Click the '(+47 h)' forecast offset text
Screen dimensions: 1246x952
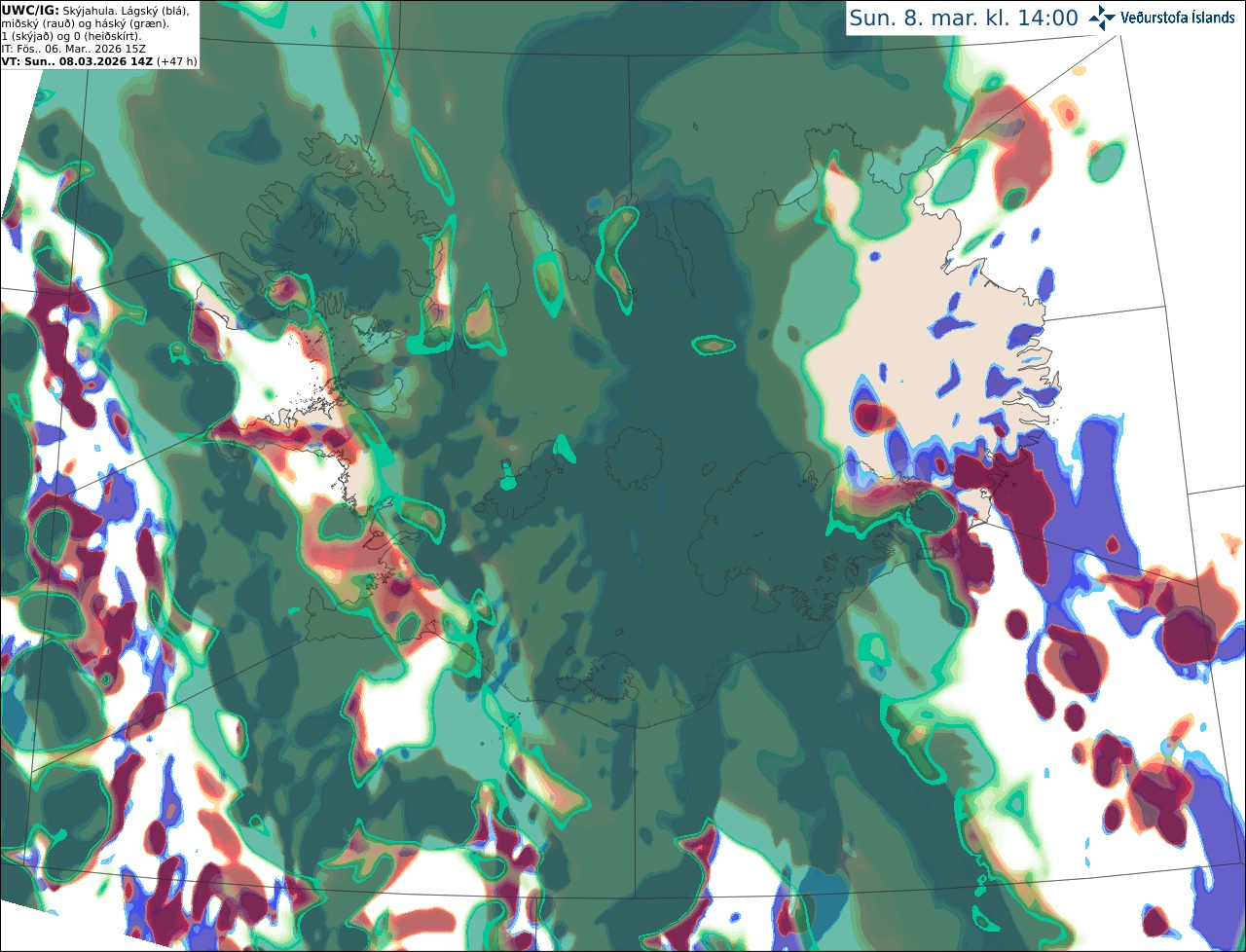[177, 61]
